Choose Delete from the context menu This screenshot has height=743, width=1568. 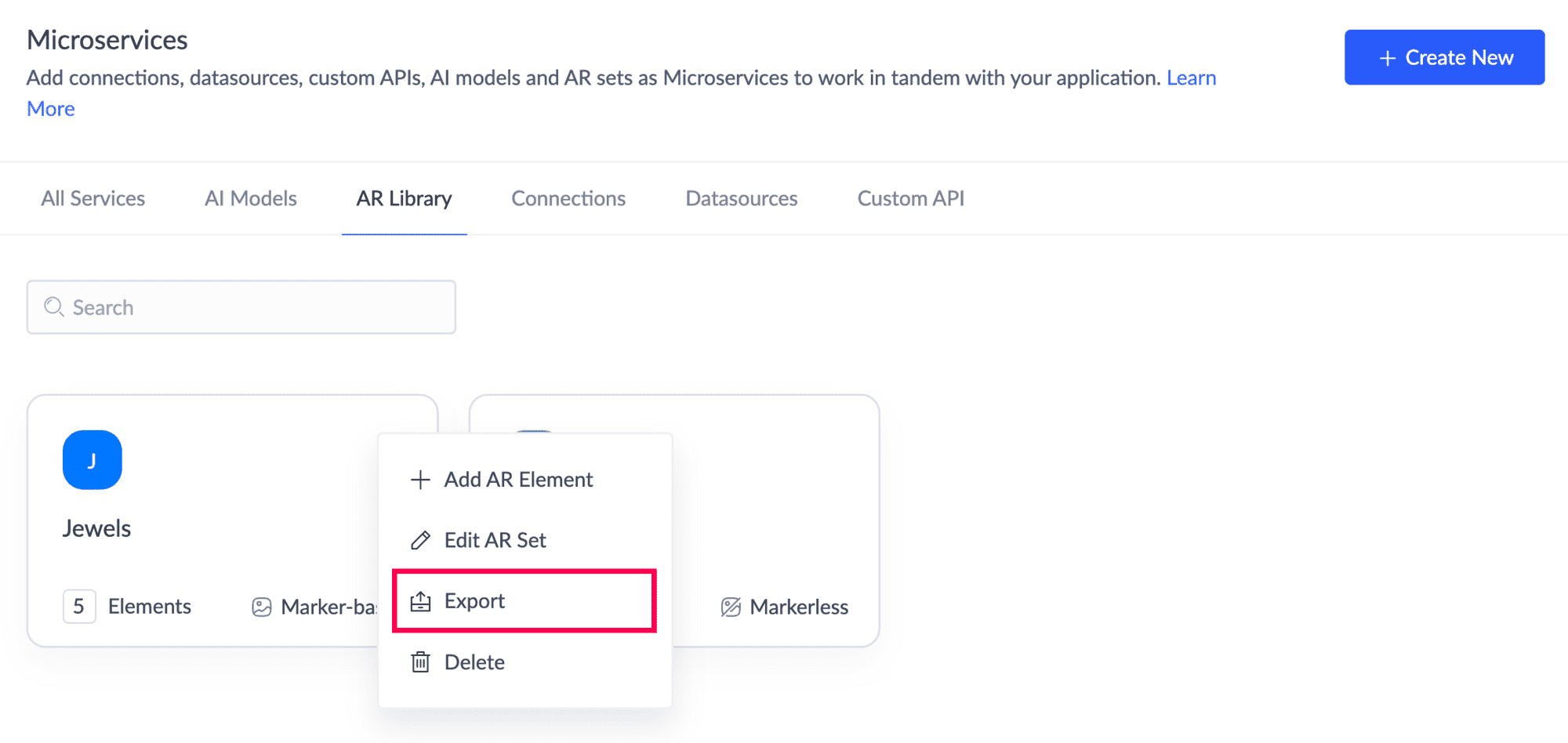474,662
